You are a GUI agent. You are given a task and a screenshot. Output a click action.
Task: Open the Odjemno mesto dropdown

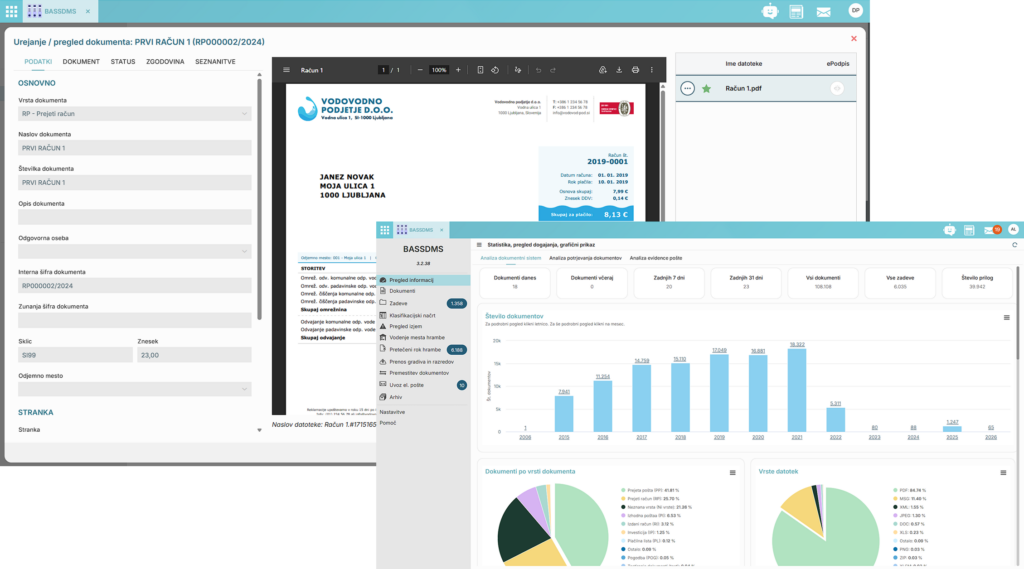point(244,389)
